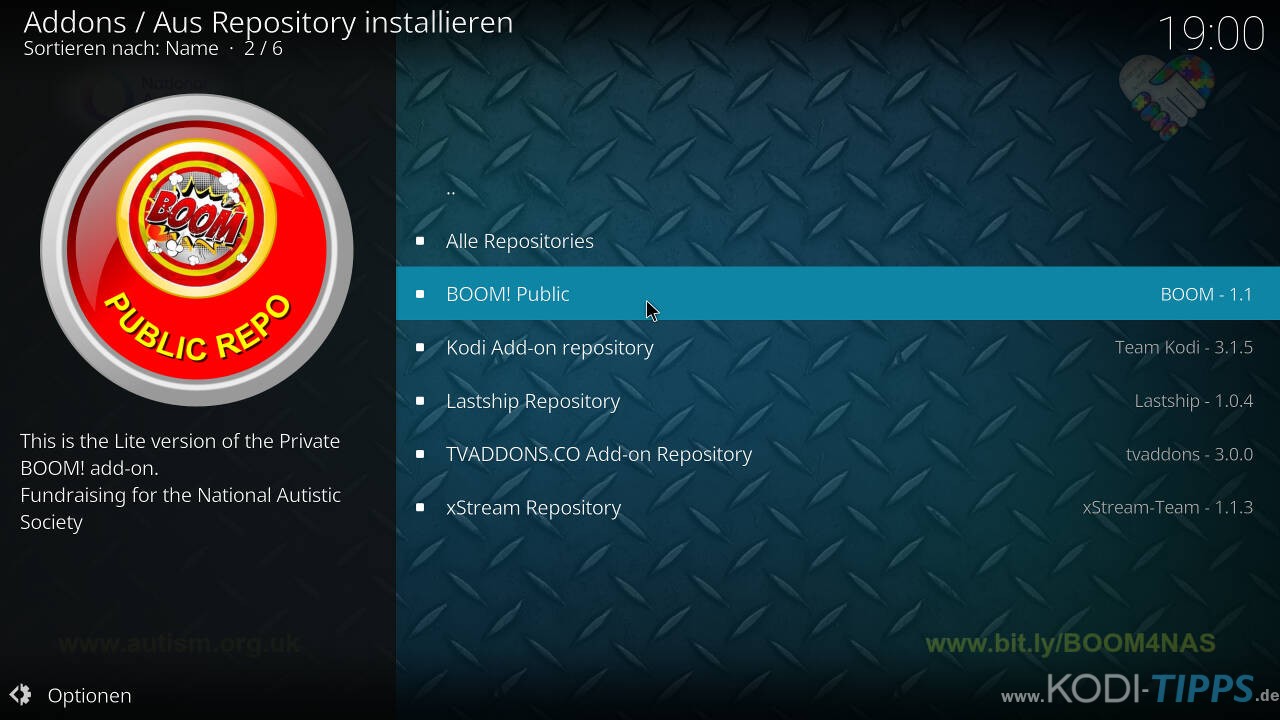Click the 'Lastship - 1.0.4' version text
This screenshot has height=720, width=1280.
1193,400
